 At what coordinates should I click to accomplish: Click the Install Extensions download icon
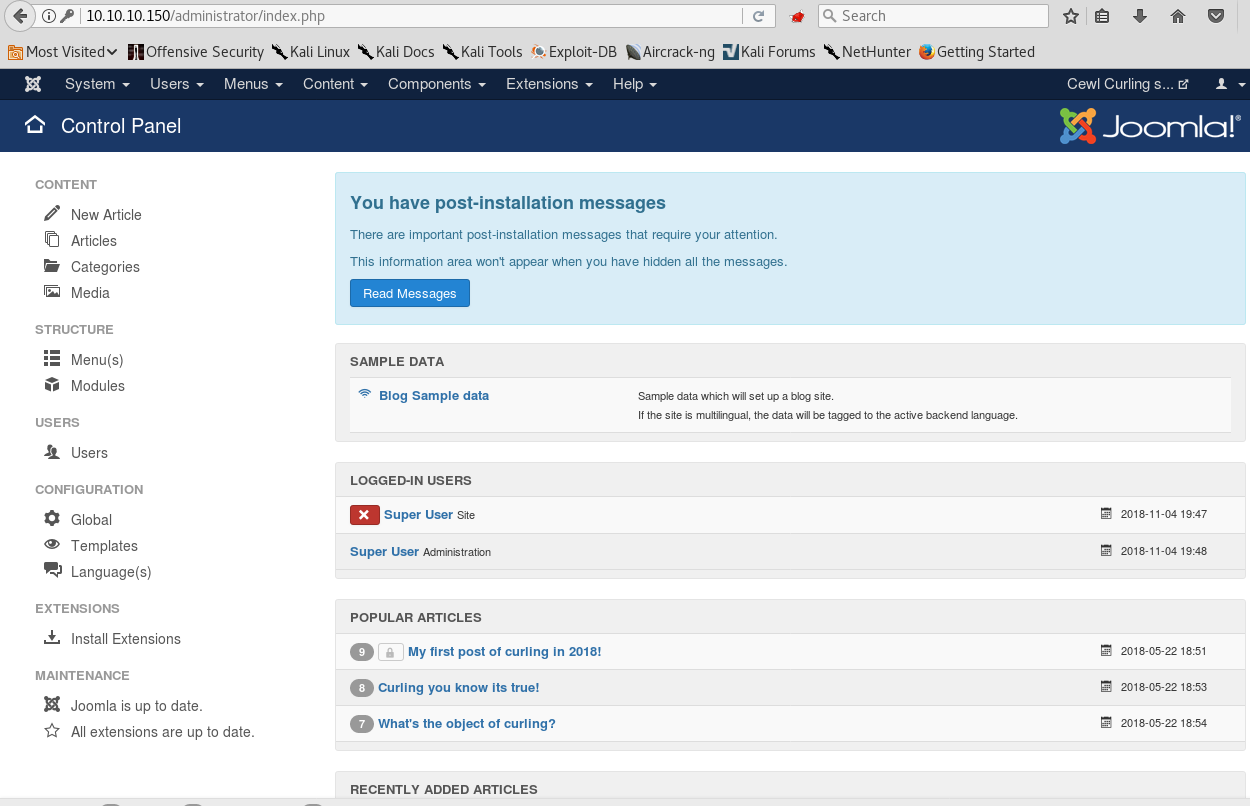[52, 638]
